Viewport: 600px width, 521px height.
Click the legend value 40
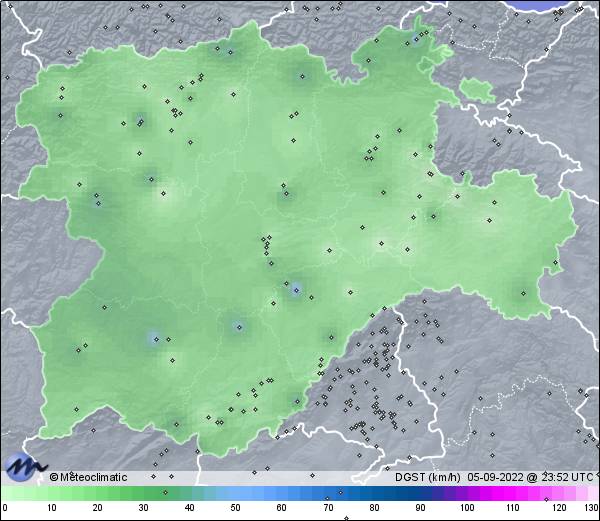pyautogui.click(x=190, y=508)
